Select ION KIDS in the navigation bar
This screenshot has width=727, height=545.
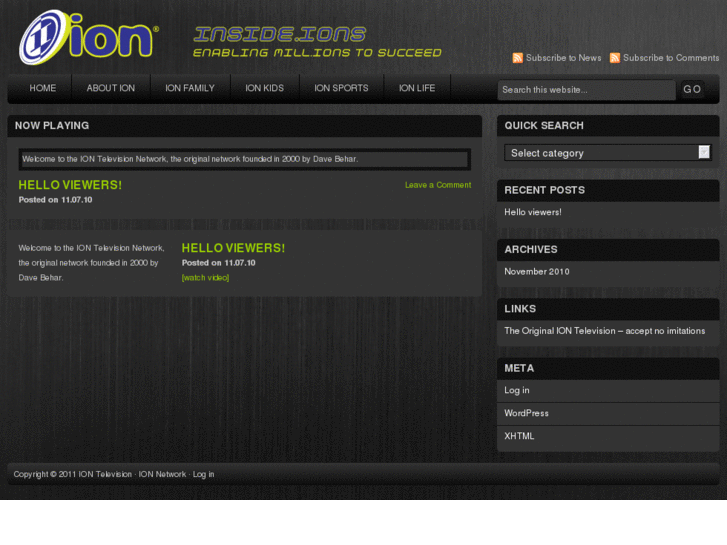point(264,88)
